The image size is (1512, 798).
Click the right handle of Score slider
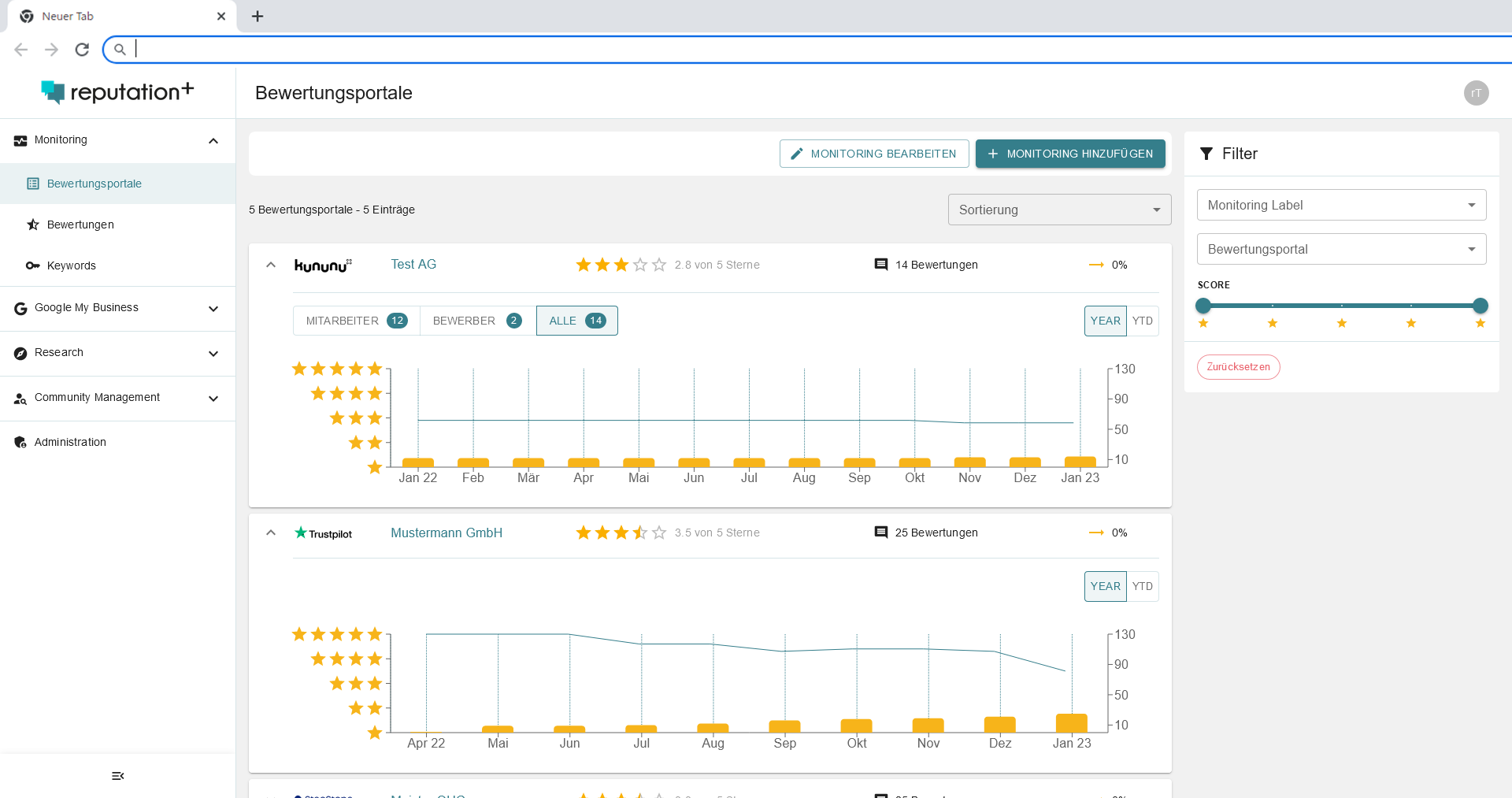pos(1480,306)
